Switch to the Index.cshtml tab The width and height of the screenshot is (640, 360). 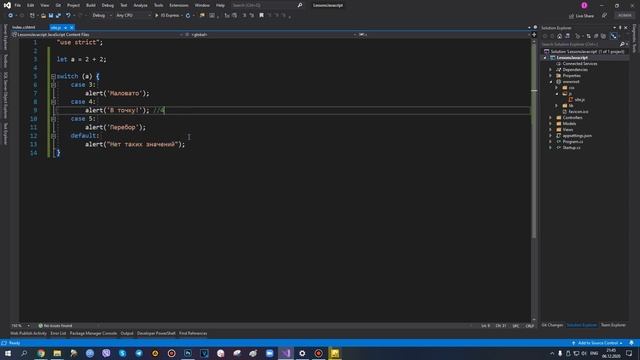[24, 27]
